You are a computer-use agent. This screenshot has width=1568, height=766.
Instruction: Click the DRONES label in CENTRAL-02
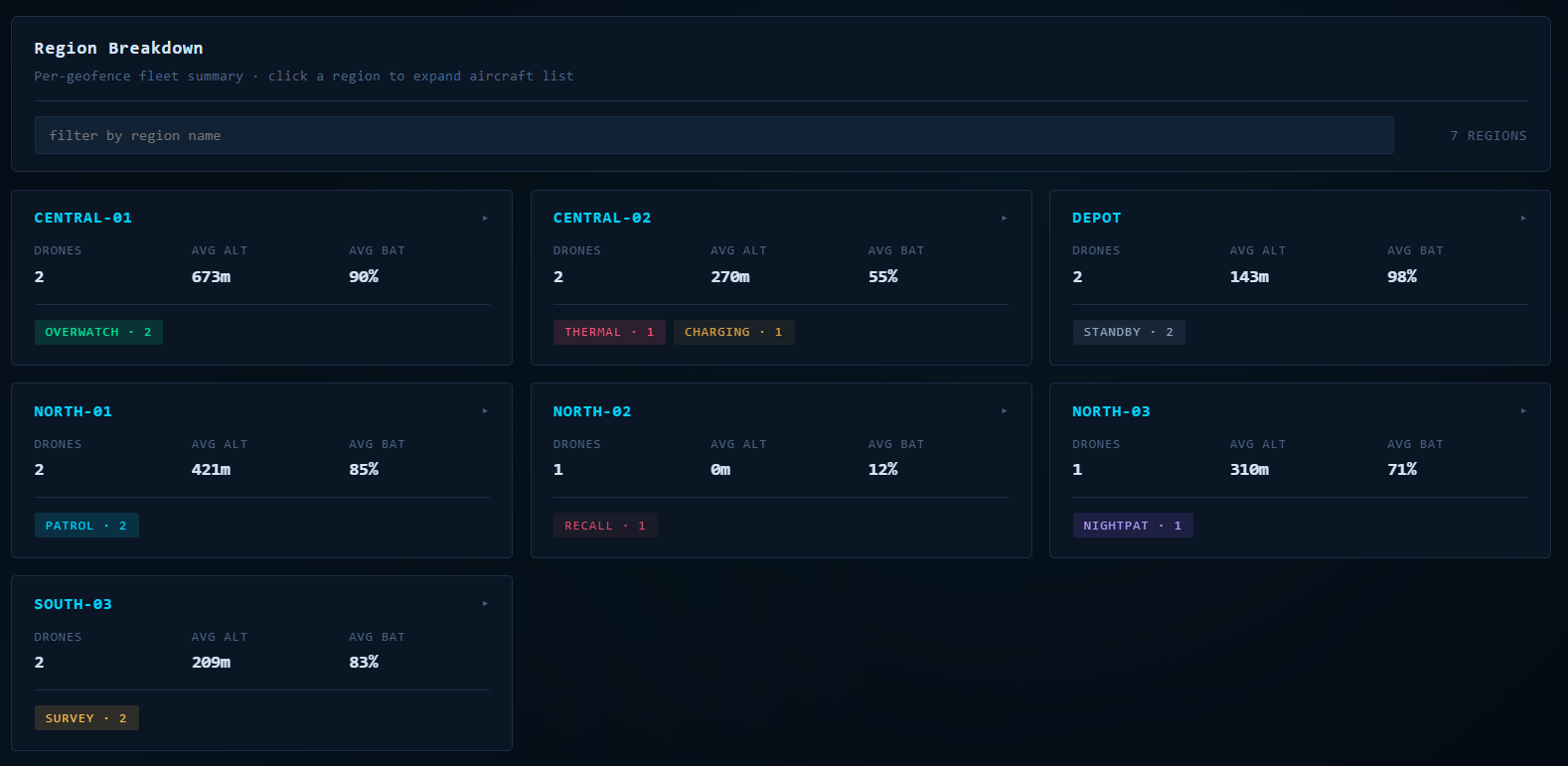[577, 250]
